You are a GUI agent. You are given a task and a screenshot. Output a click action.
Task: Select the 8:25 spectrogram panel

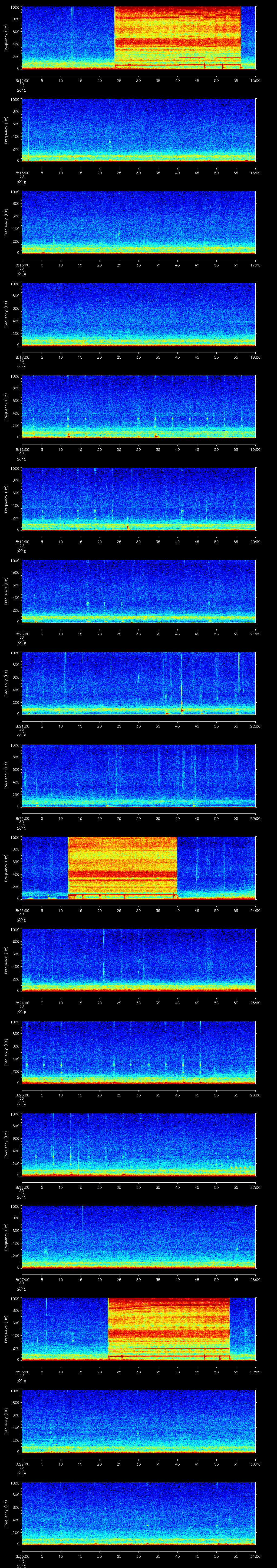click(x=138, y=1051)
